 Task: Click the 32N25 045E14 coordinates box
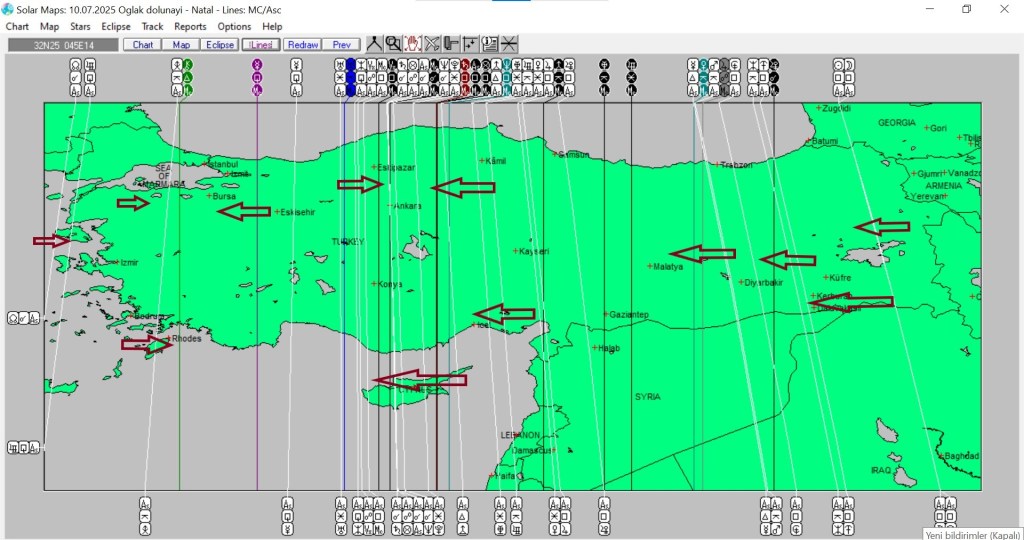tap(62, 44)
